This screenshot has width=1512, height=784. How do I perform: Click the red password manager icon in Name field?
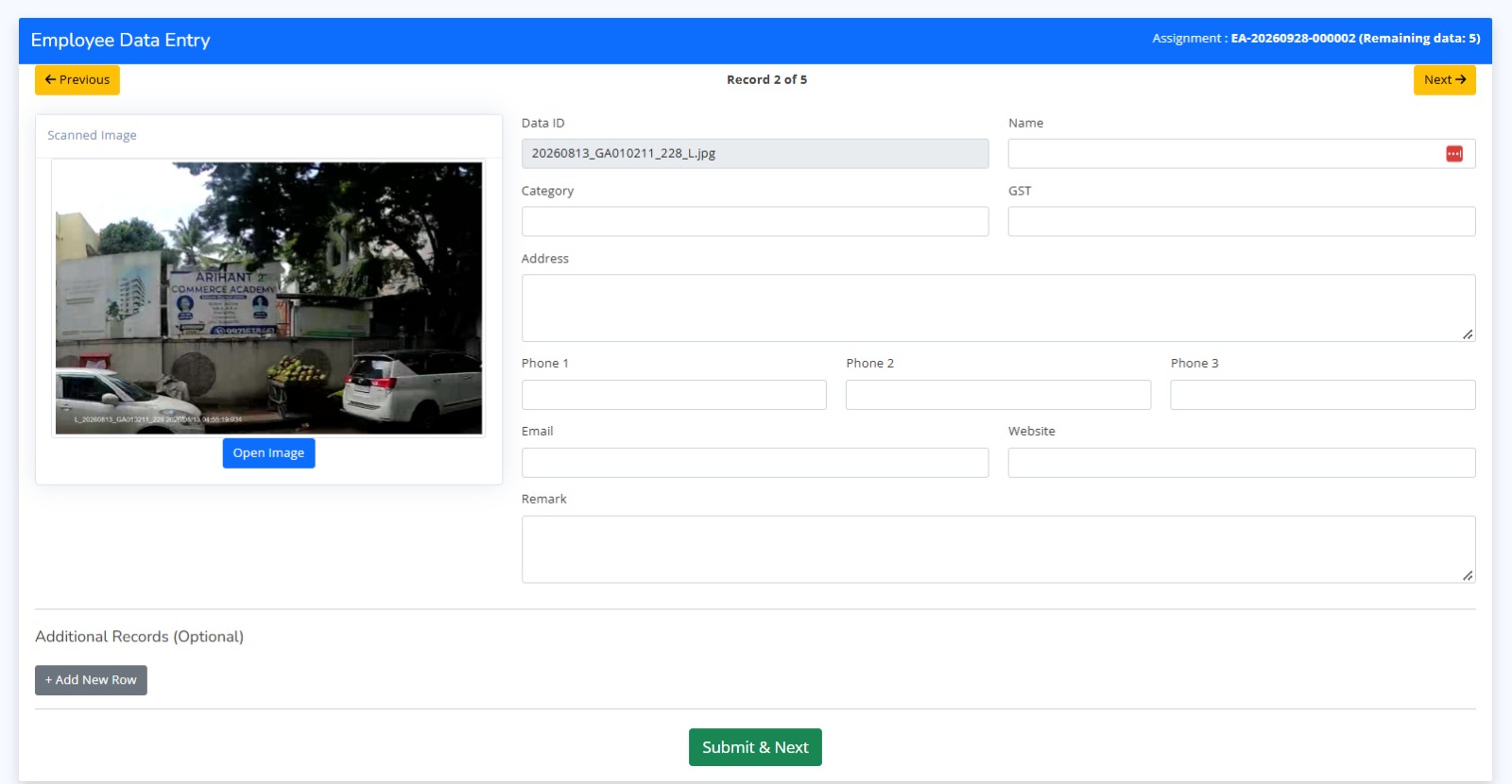point(1454,154)
